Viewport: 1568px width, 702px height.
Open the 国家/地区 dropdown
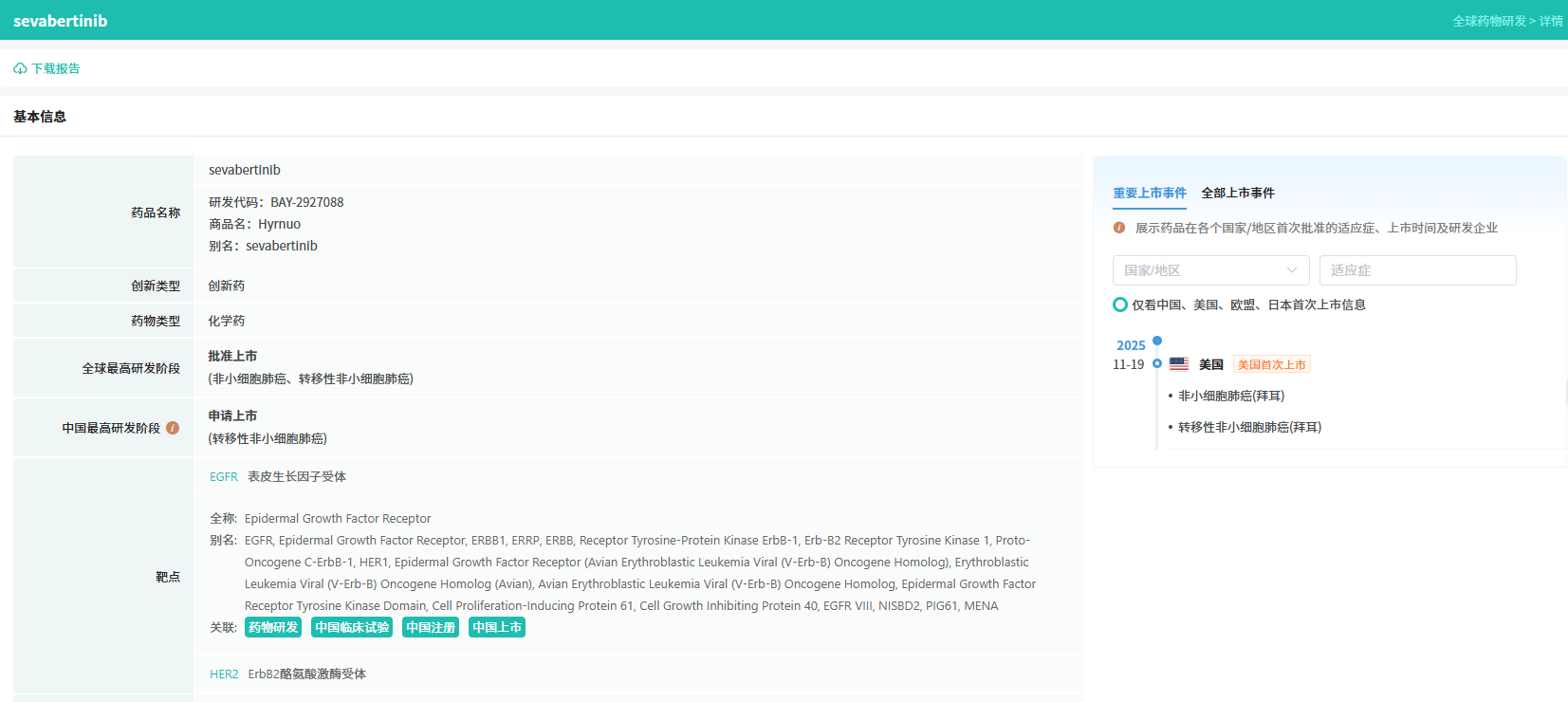pyautogui.click(x=1210, y=270)
